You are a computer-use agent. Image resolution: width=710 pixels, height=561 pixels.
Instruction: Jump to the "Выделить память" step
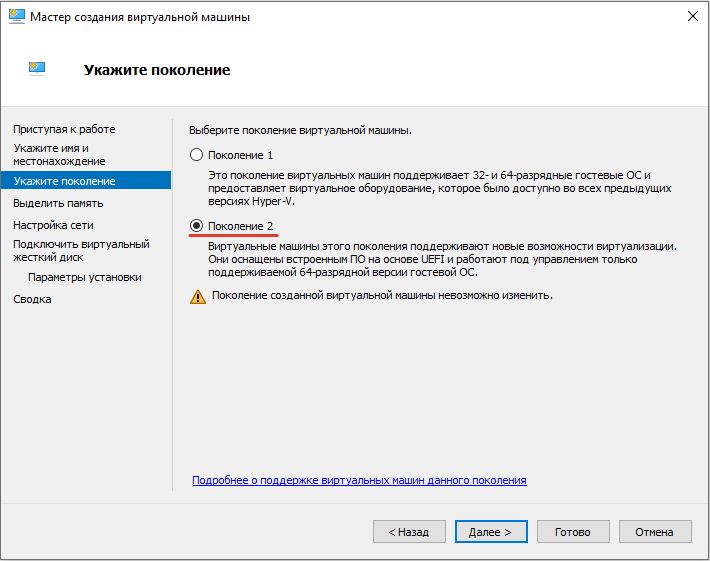coord(57,203)
